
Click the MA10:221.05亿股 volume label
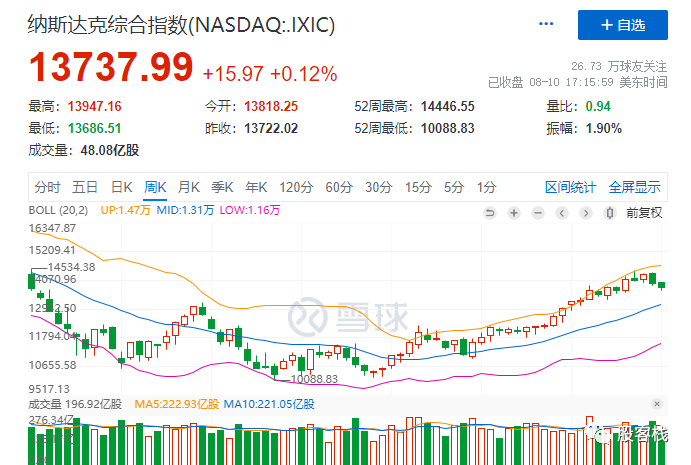click(x=269, y=404)
